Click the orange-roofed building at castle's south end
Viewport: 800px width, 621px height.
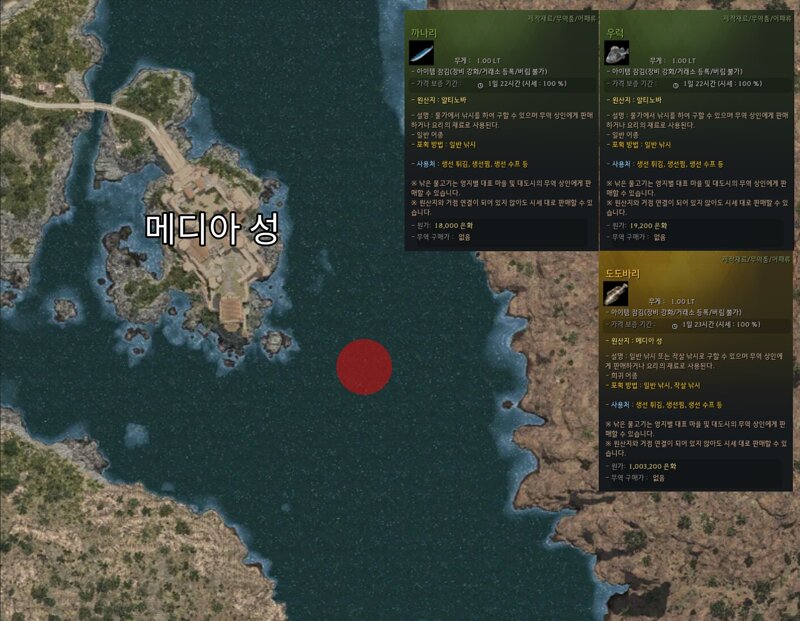click(x=231, y=309)
